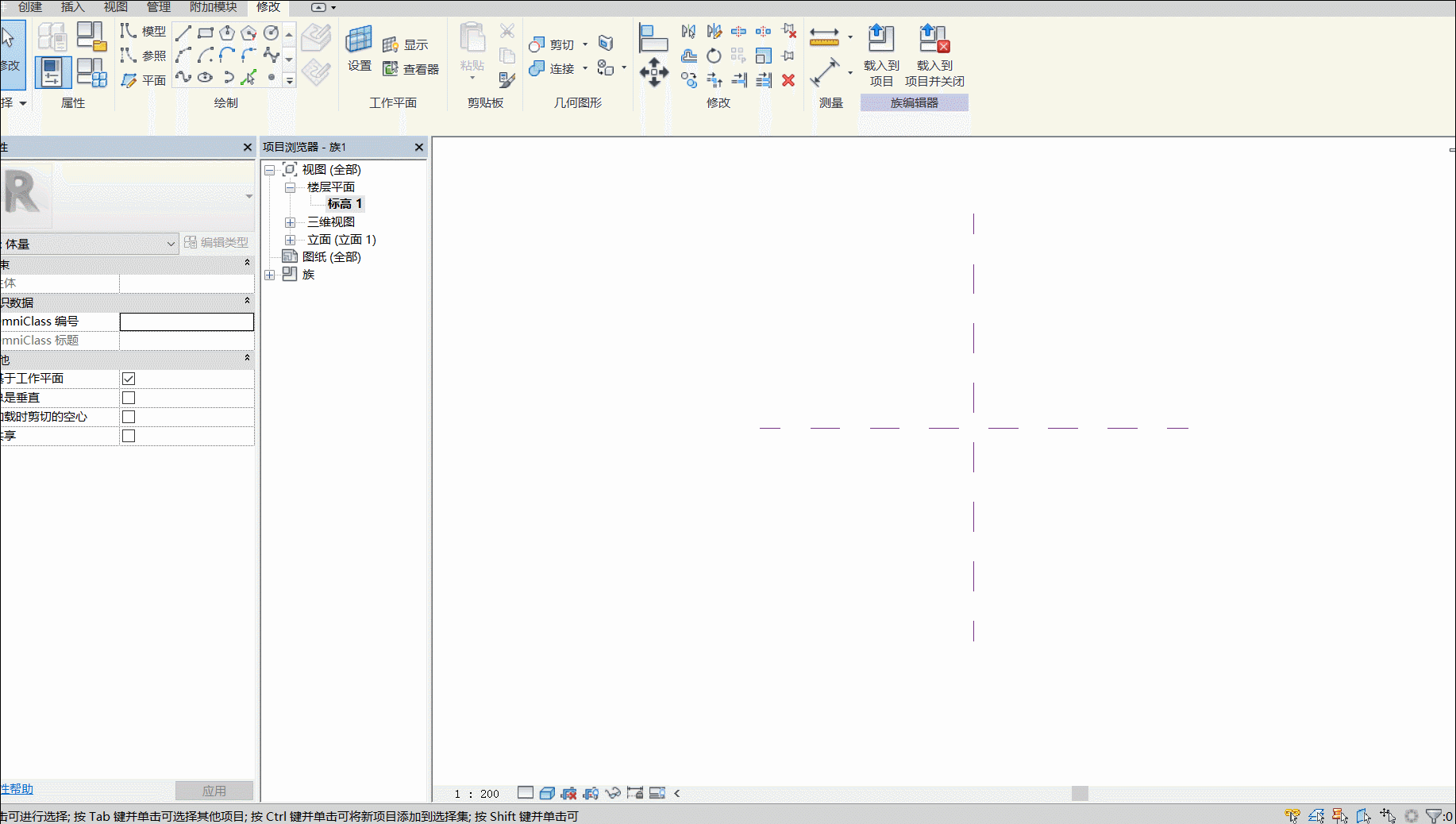The height and width of the screenshot is (824, 1456).
Task: Select the Ellipse draw tool
Action: point(206,77)
